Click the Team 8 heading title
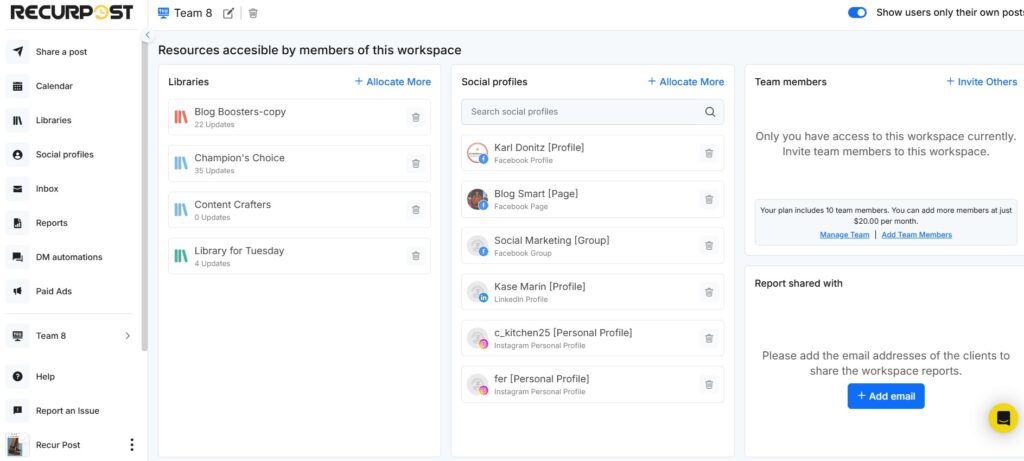This screenshot has height=461, width=1024. click(193, 13)
